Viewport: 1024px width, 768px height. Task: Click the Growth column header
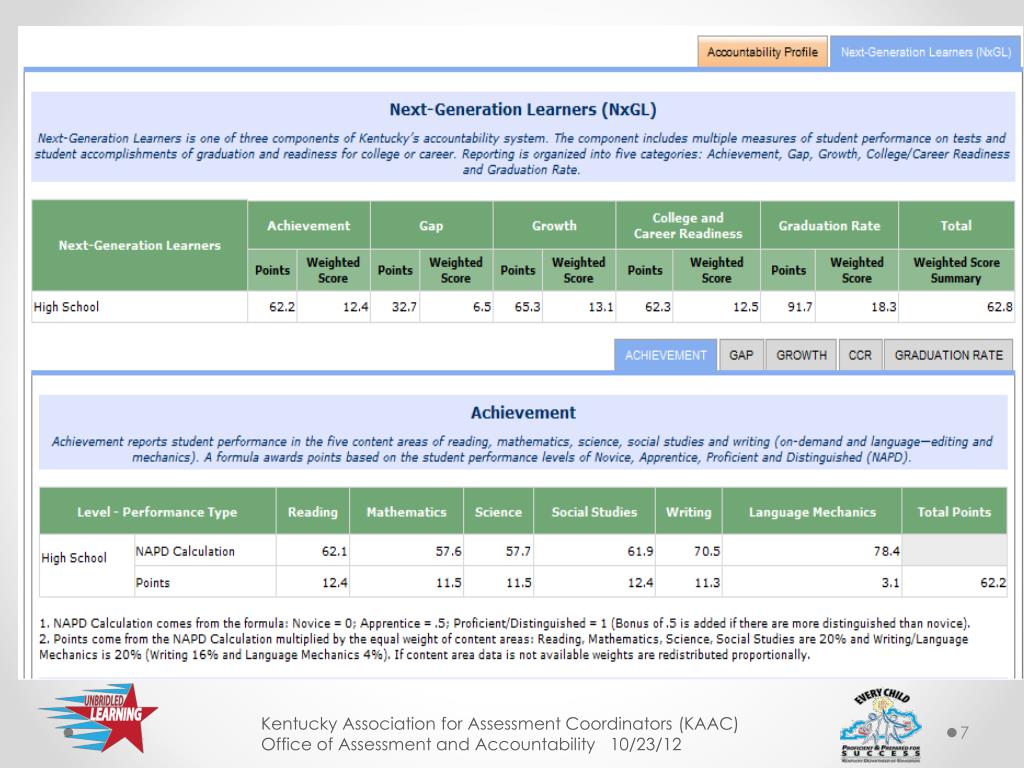click(554, 225)
